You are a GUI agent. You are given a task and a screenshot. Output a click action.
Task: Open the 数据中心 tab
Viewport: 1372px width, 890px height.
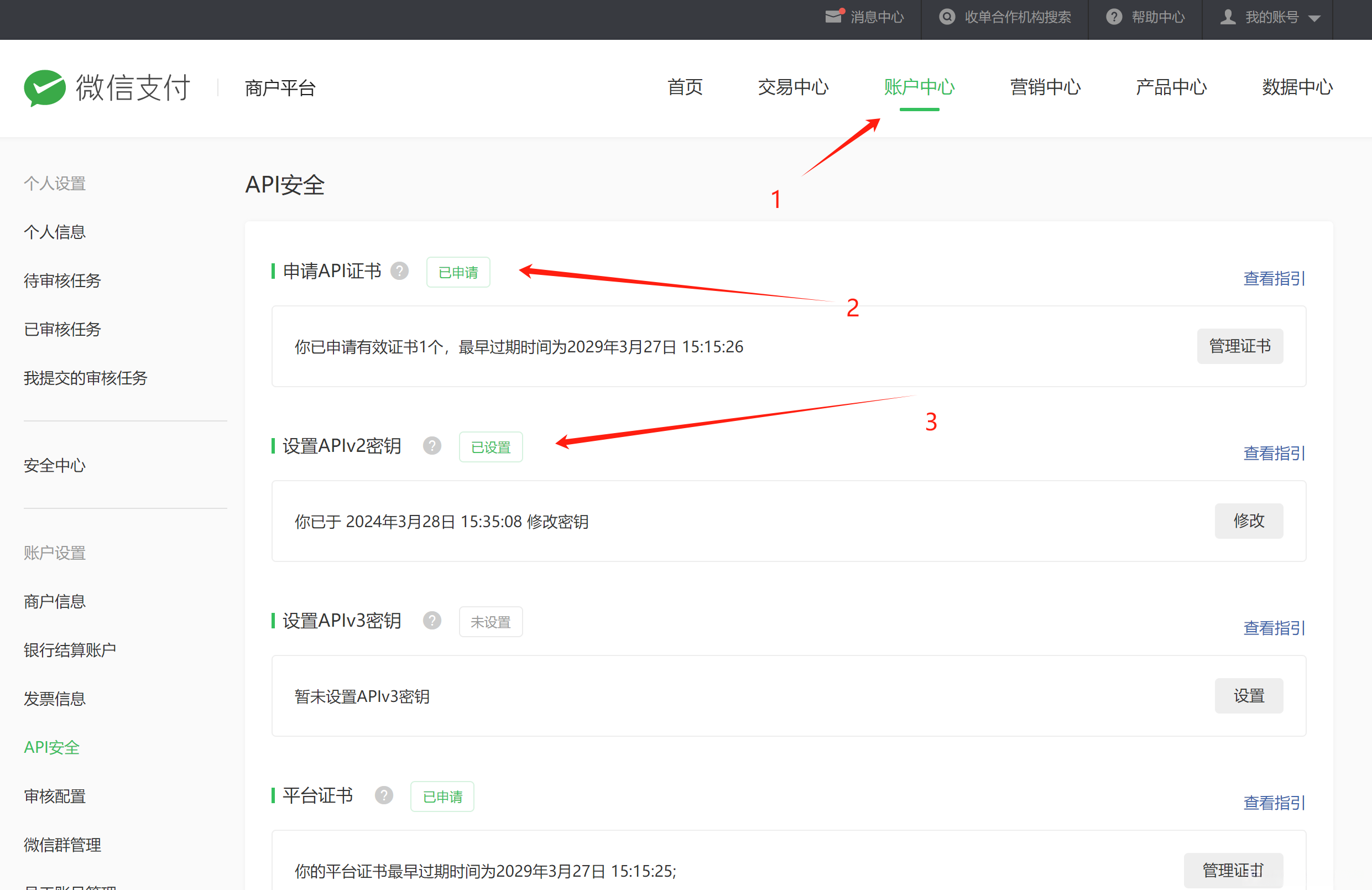[1297, 87]
